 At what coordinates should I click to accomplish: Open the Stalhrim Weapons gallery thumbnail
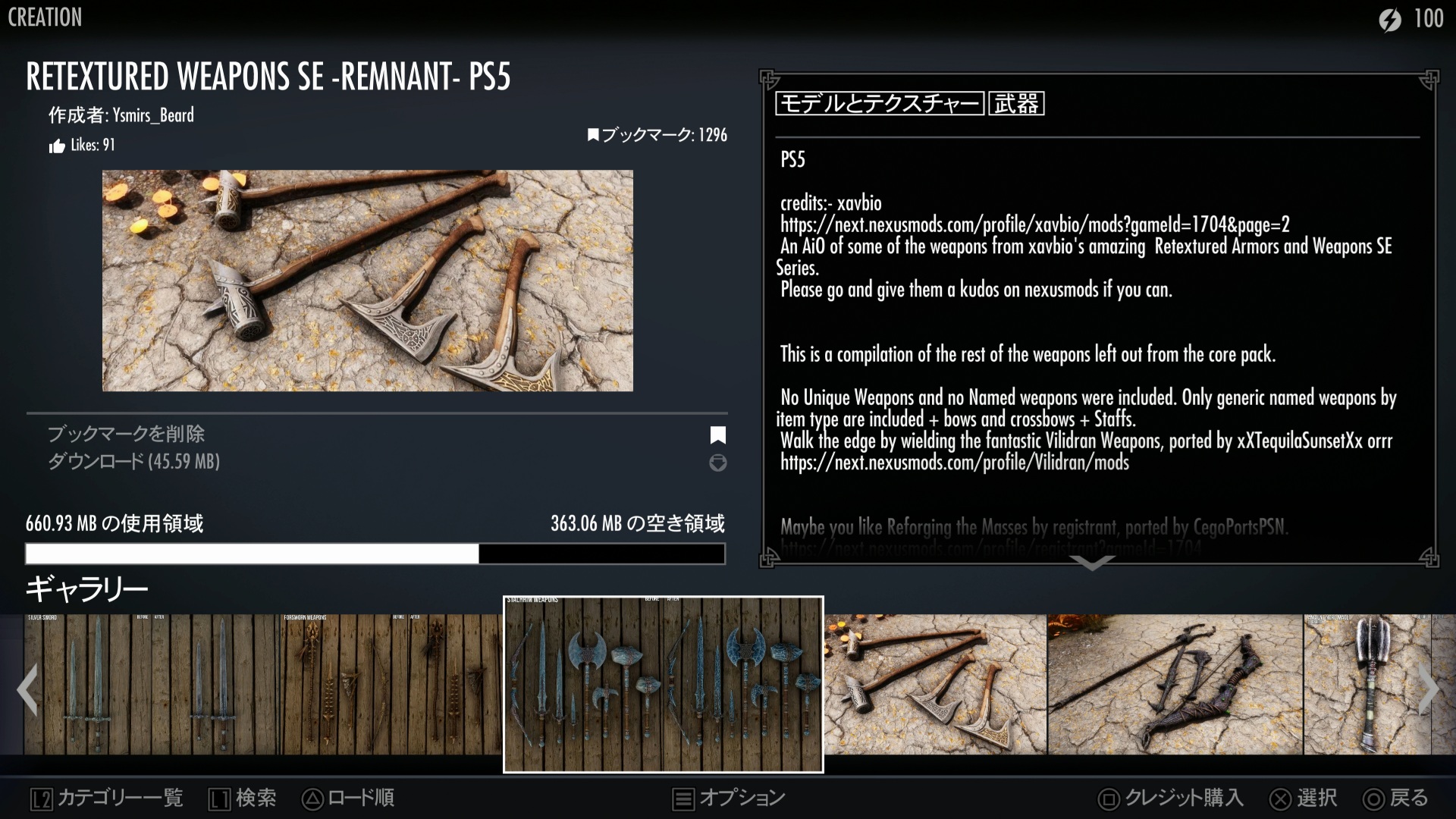click(664, 684)
